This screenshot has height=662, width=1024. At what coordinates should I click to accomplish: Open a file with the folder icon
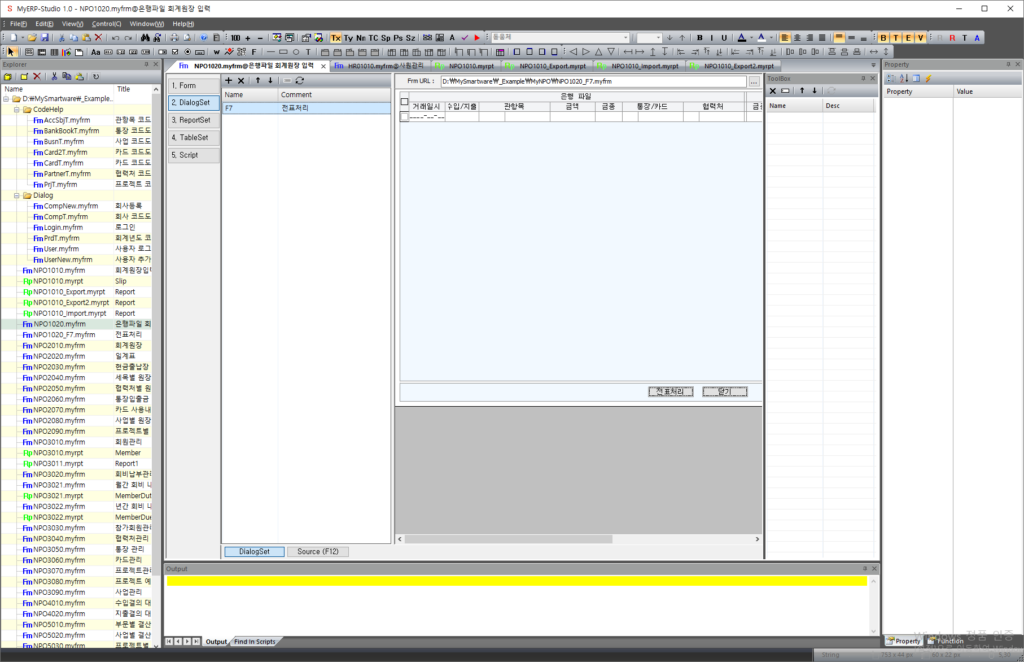(x=31, y=38)
